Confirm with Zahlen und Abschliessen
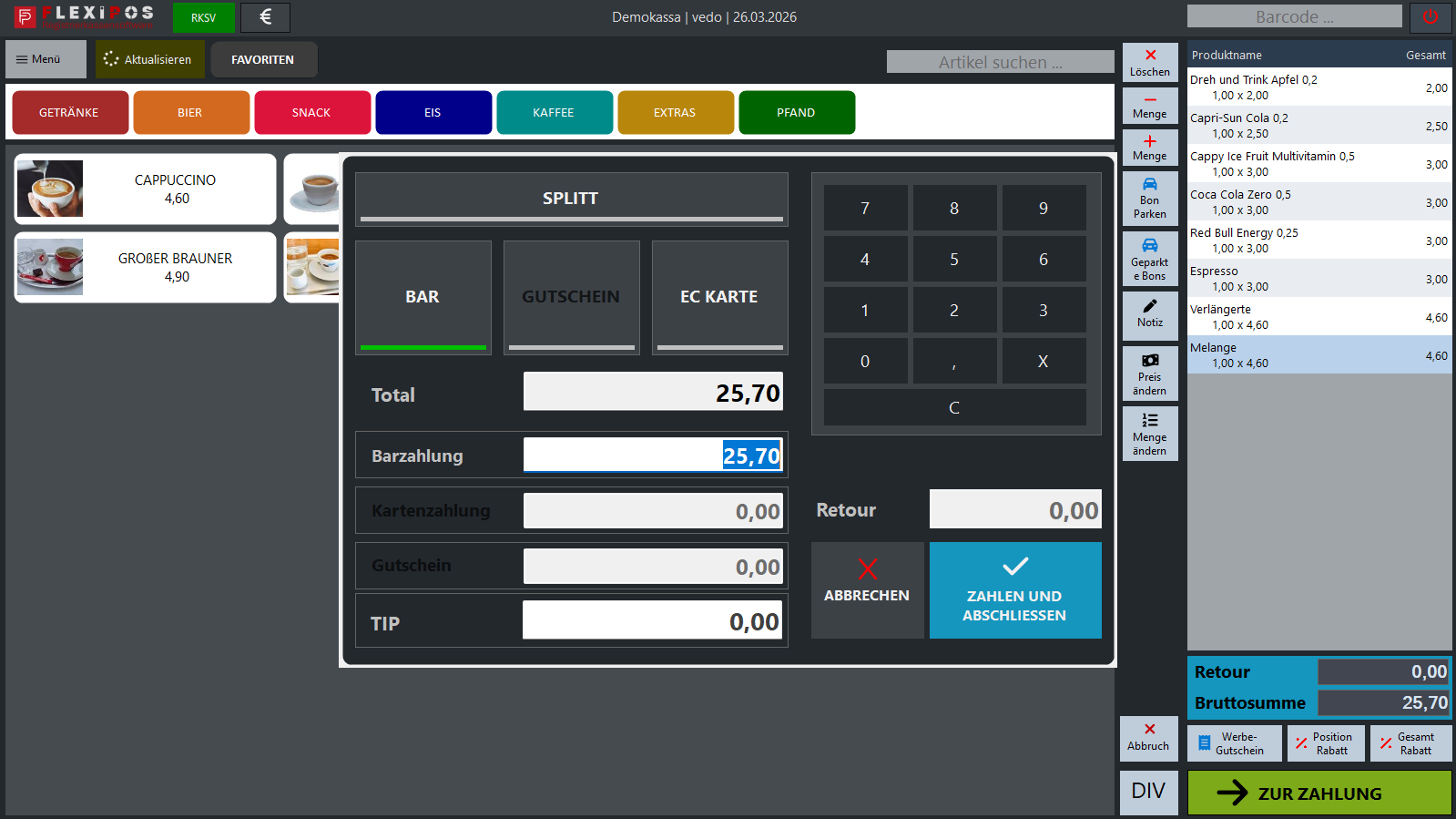The image size is (1456, 819). point(1014,590)
